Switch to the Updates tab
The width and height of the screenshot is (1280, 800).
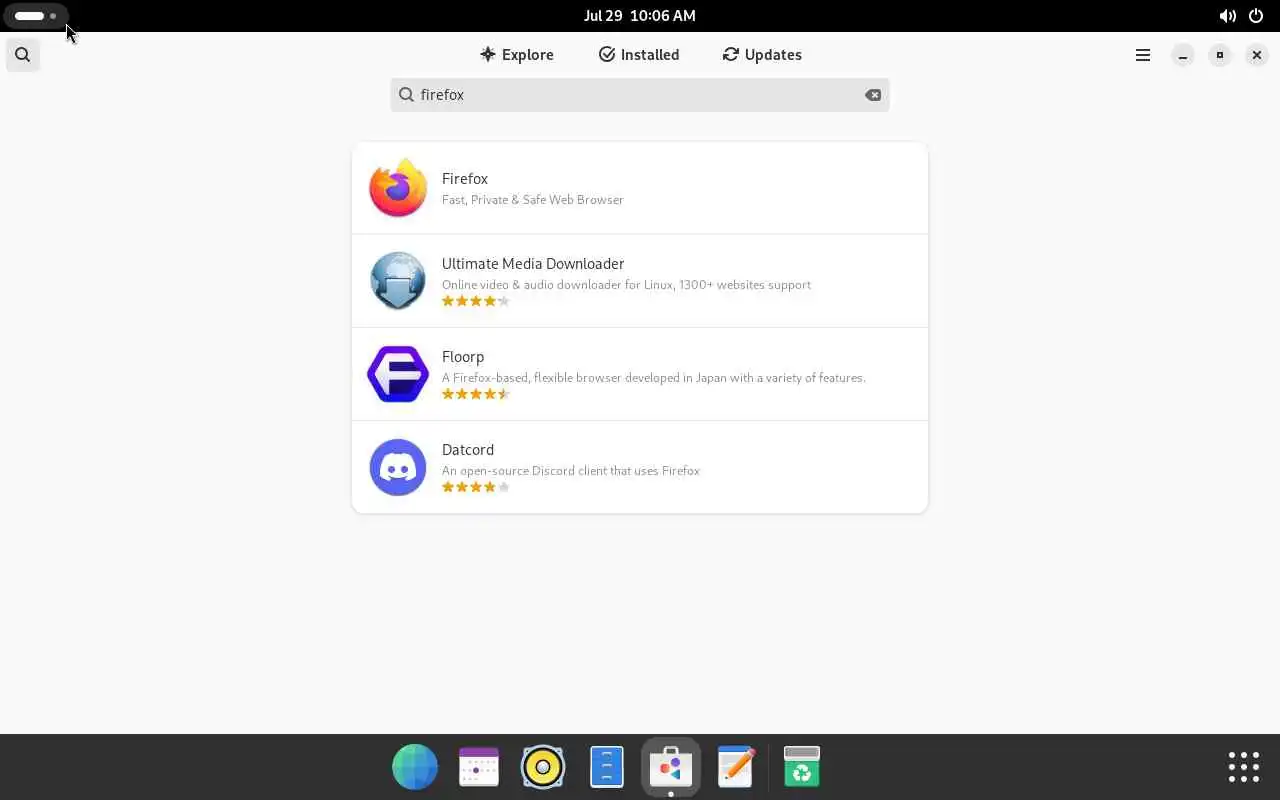click(762, 55)
